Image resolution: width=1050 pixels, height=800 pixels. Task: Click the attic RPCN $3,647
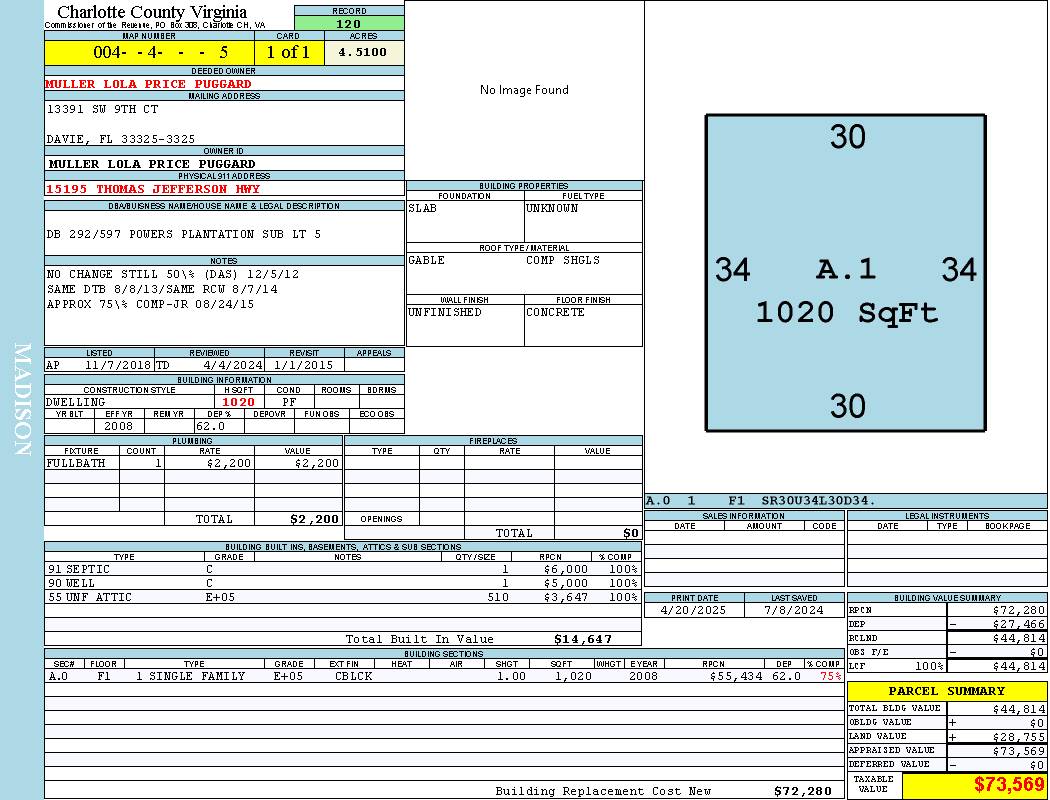(566, 598)
